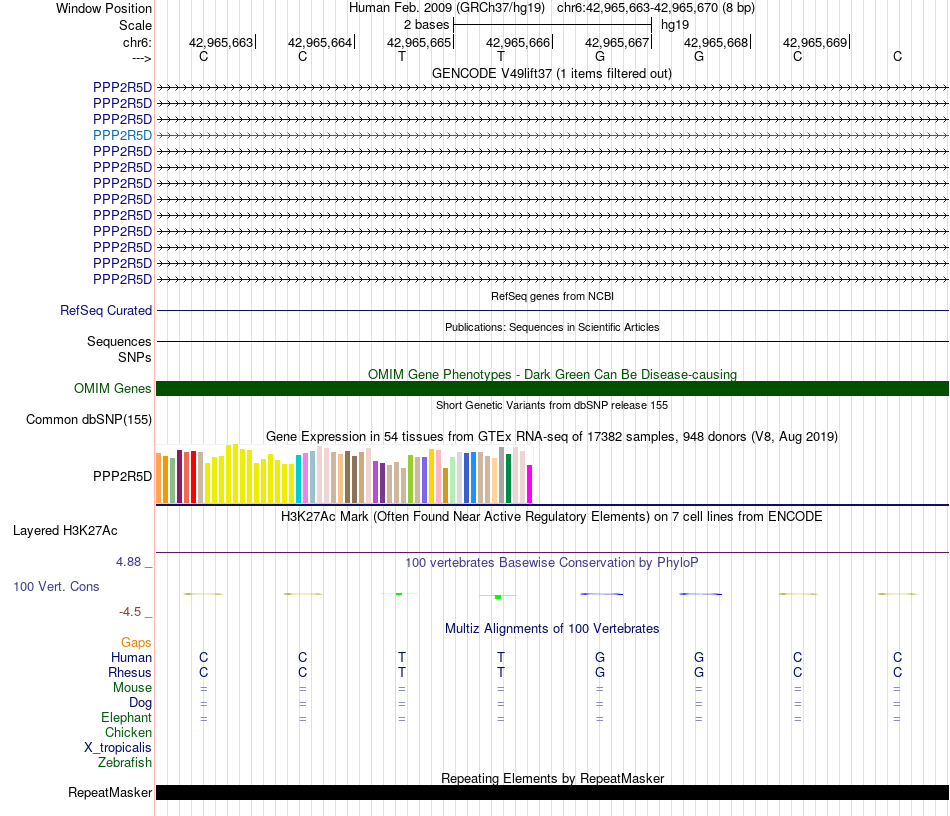Viewport: 950px width, 816px height.
Task: Click the RepeatMasker track label
Action: (x=110, y=792)
